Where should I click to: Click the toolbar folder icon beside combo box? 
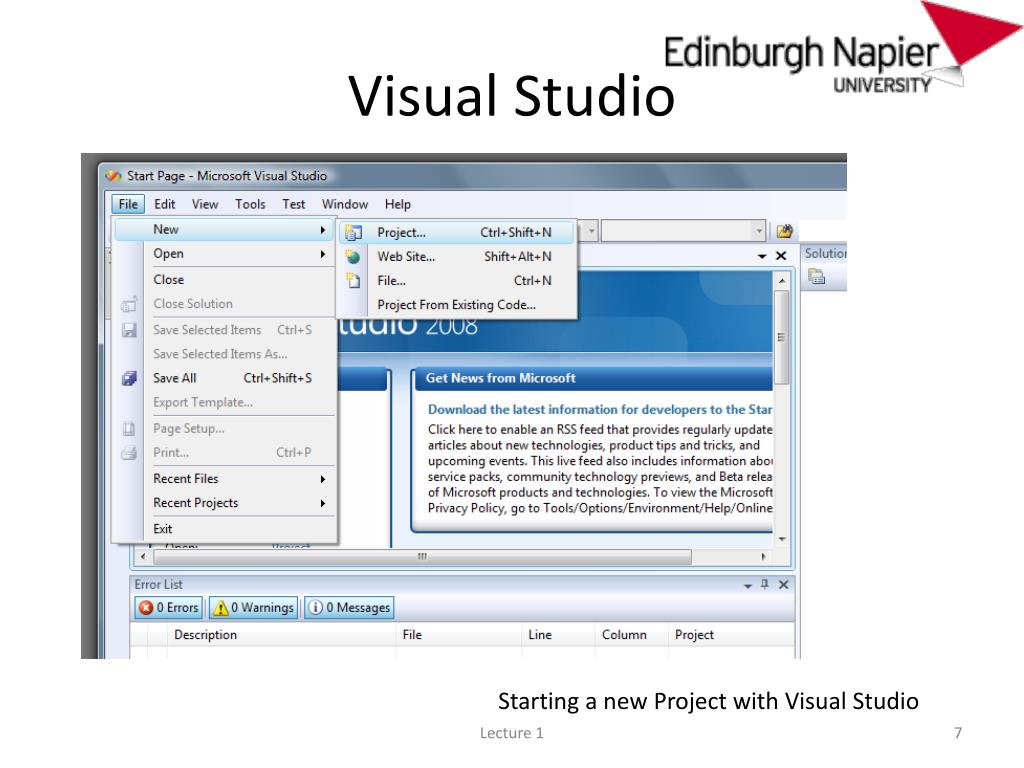tap(784, 231)
